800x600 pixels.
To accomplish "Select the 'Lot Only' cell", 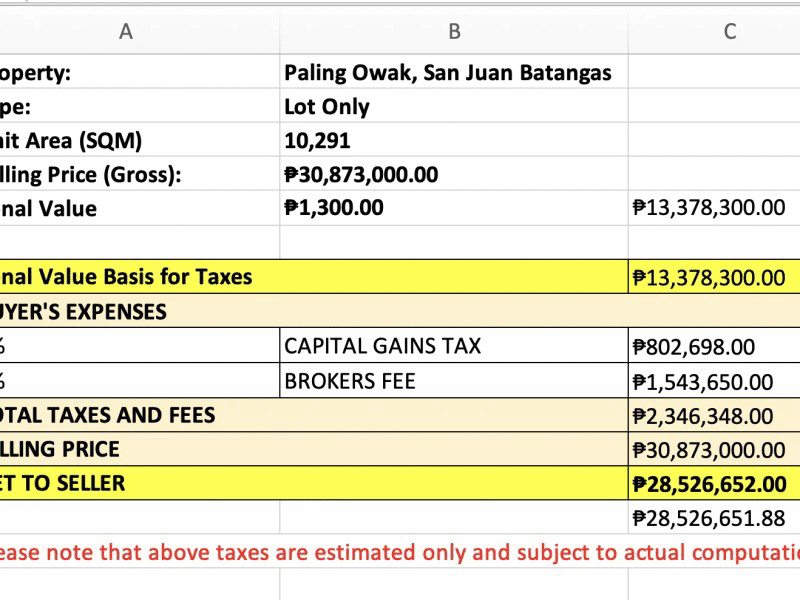I will pos(327,107).
